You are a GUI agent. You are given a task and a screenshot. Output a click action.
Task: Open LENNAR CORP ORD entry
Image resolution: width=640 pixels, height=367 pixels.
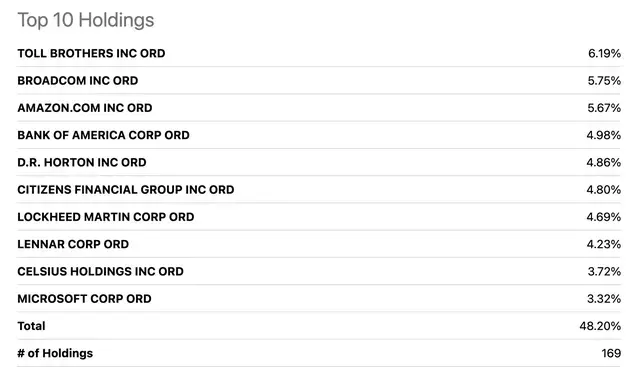pyautogui.click(x=73, y=244)
